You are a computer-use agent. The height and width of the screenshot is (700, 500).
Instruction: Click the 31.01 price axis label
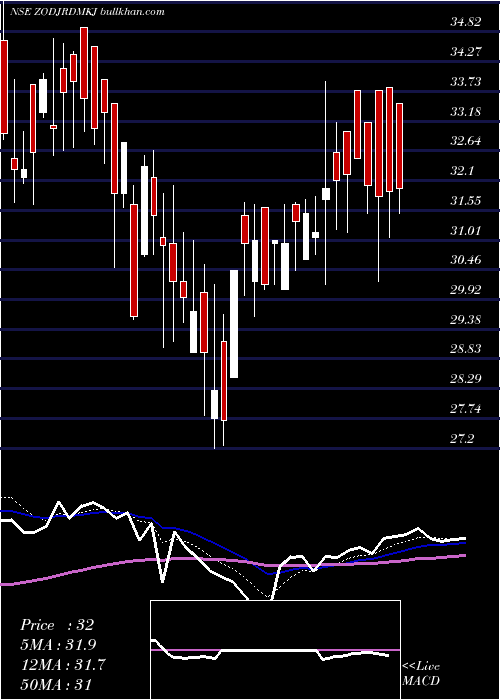click(x=466, y=230)
